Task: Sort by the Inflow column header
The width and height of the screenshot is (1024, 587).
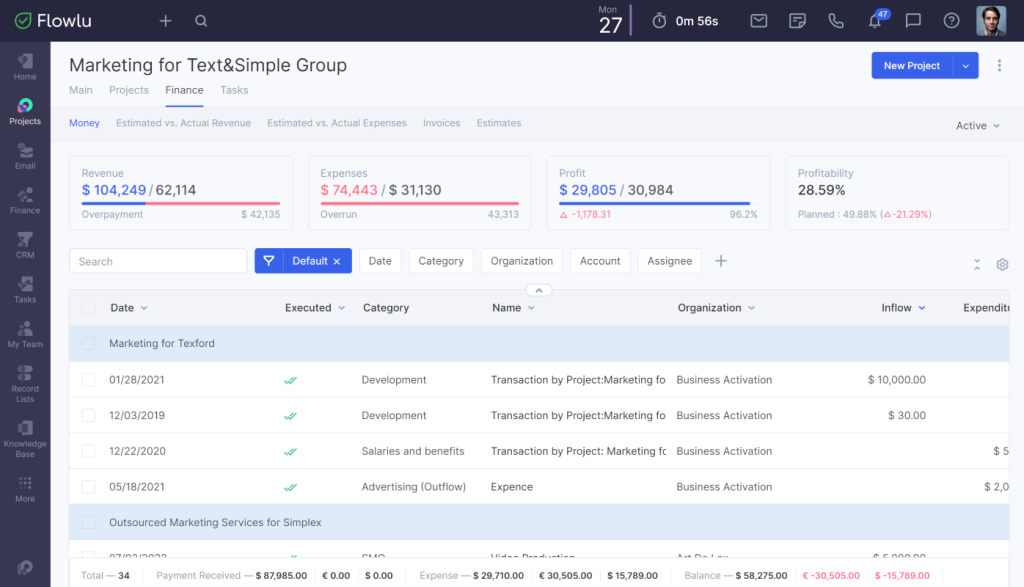Action: (903, 308)
